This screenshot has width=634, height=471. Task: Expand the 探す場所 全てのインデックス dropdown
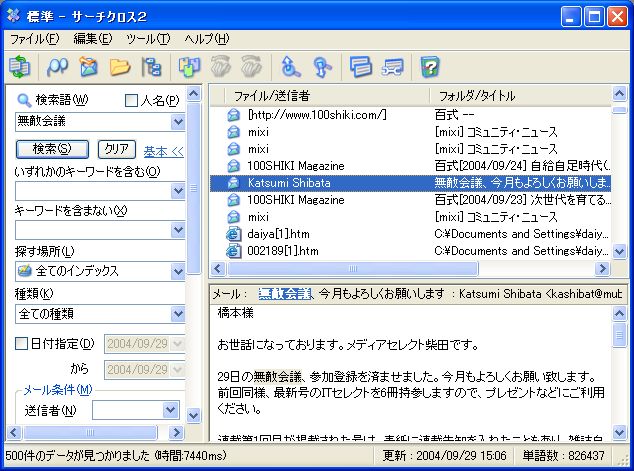coord(178,271)
